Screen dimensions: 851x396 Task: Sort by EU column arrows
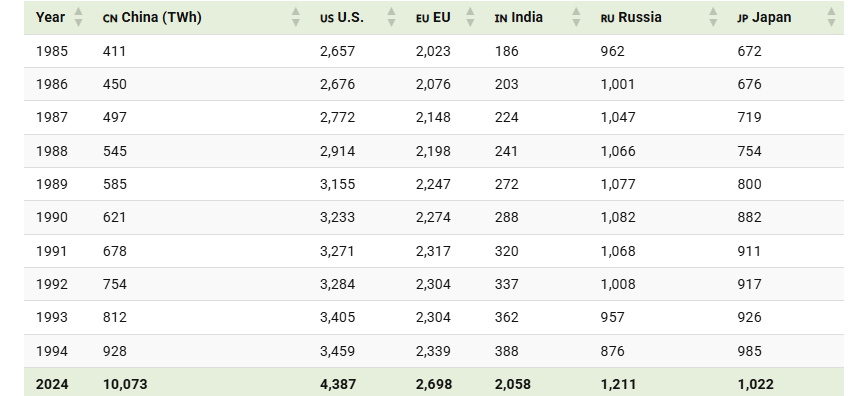tap(471, 17)
